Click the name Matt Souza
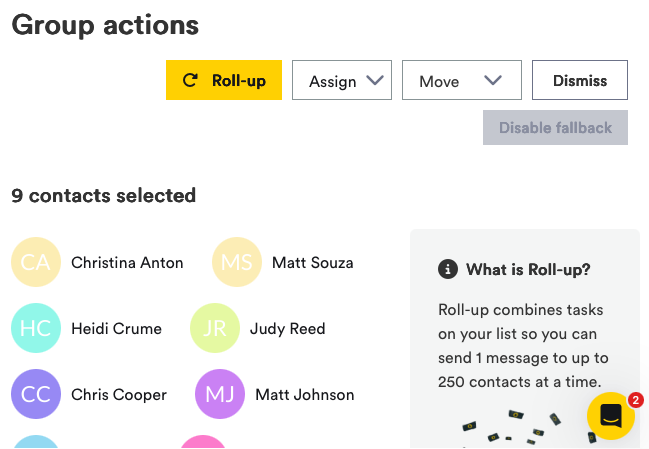The image size is (649, 449). (x=312, y=263)
